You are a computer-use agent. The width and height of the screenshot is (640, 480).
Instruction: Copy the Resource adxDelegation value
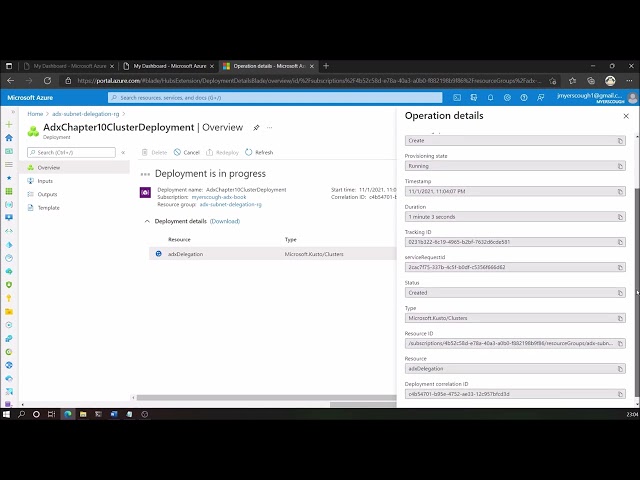(x=620, y=369)
